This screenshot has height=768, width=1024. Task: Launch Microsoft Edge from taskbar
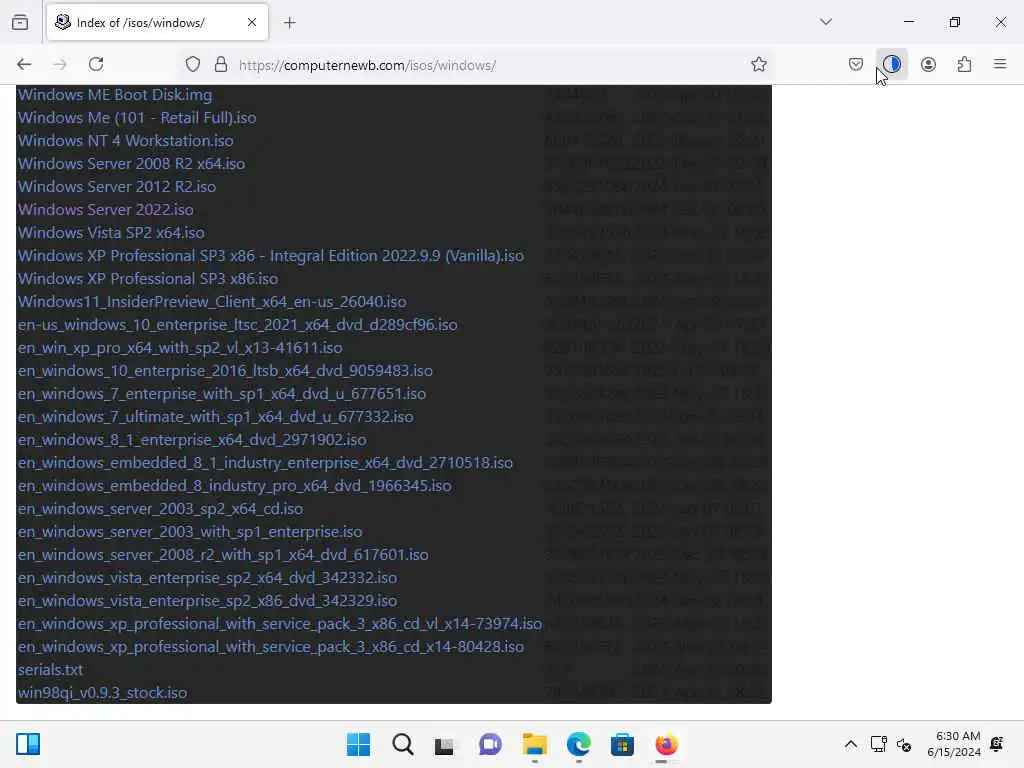[579, 744]
